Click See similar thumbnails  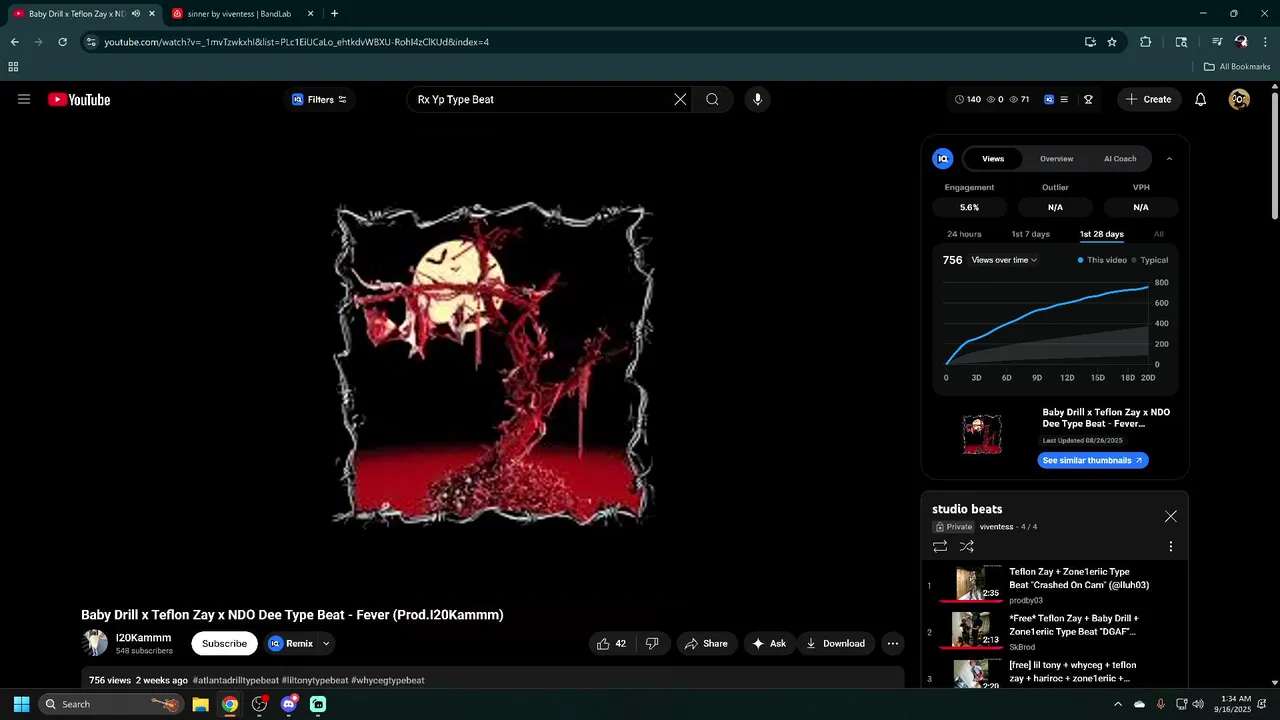1092,460
